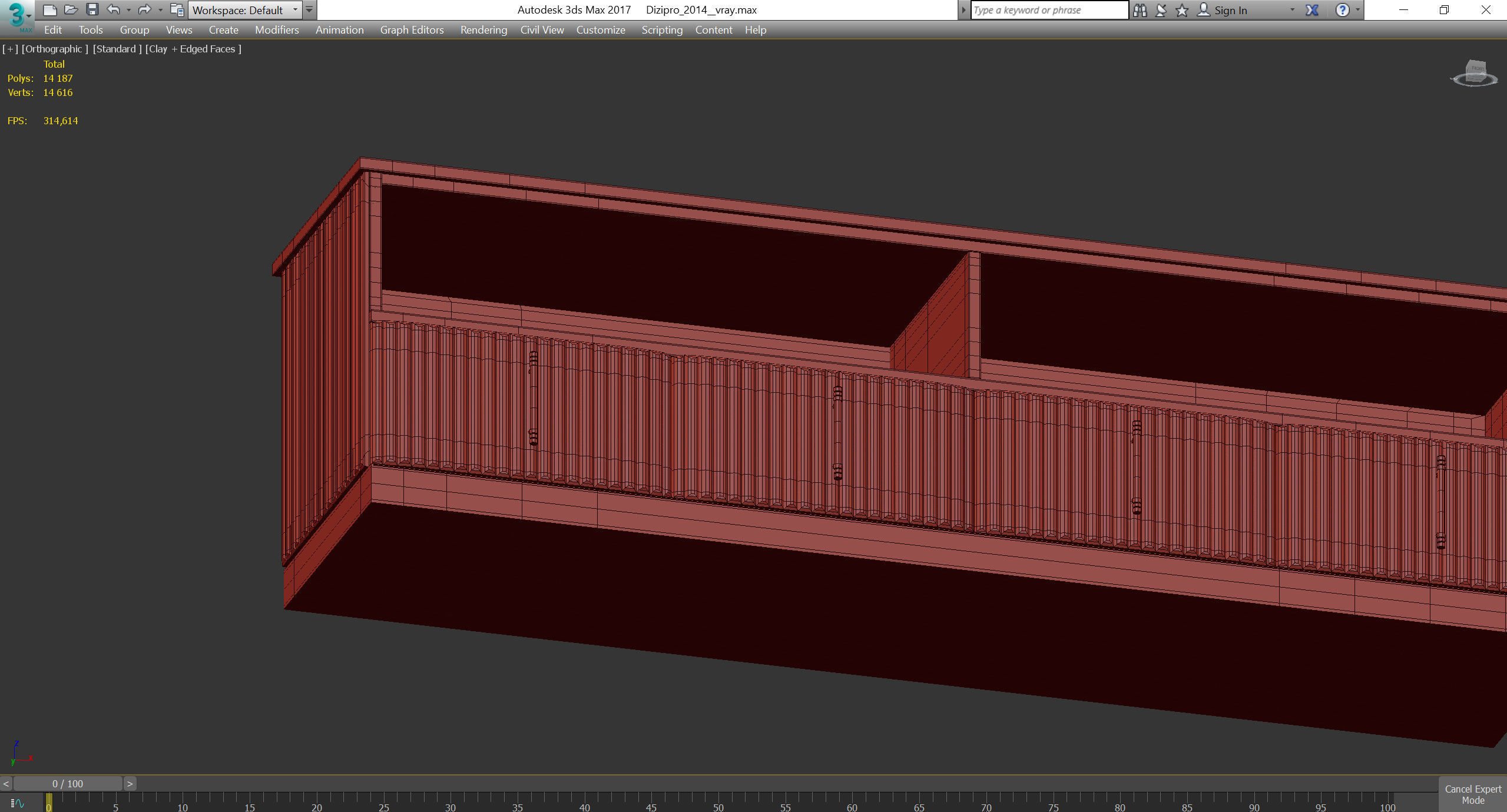Image resolution: width=1507 pixels, height=812 pixels.
Task: Click the Undo arrow icon
Action: 113,9
